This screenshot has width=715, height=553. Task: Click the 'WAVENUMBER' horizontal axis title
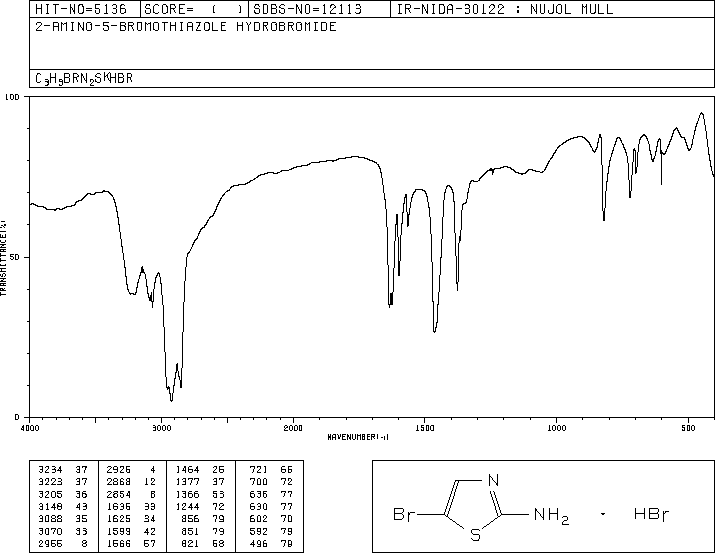(358, 437)
